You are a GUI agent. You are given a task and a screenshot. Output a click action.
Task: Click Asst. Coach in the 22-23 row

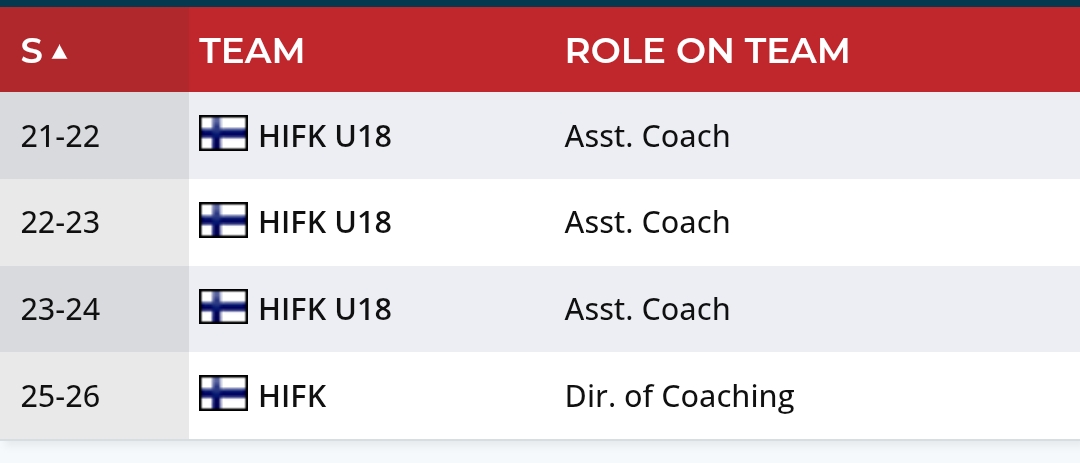(x=647, y=222)
